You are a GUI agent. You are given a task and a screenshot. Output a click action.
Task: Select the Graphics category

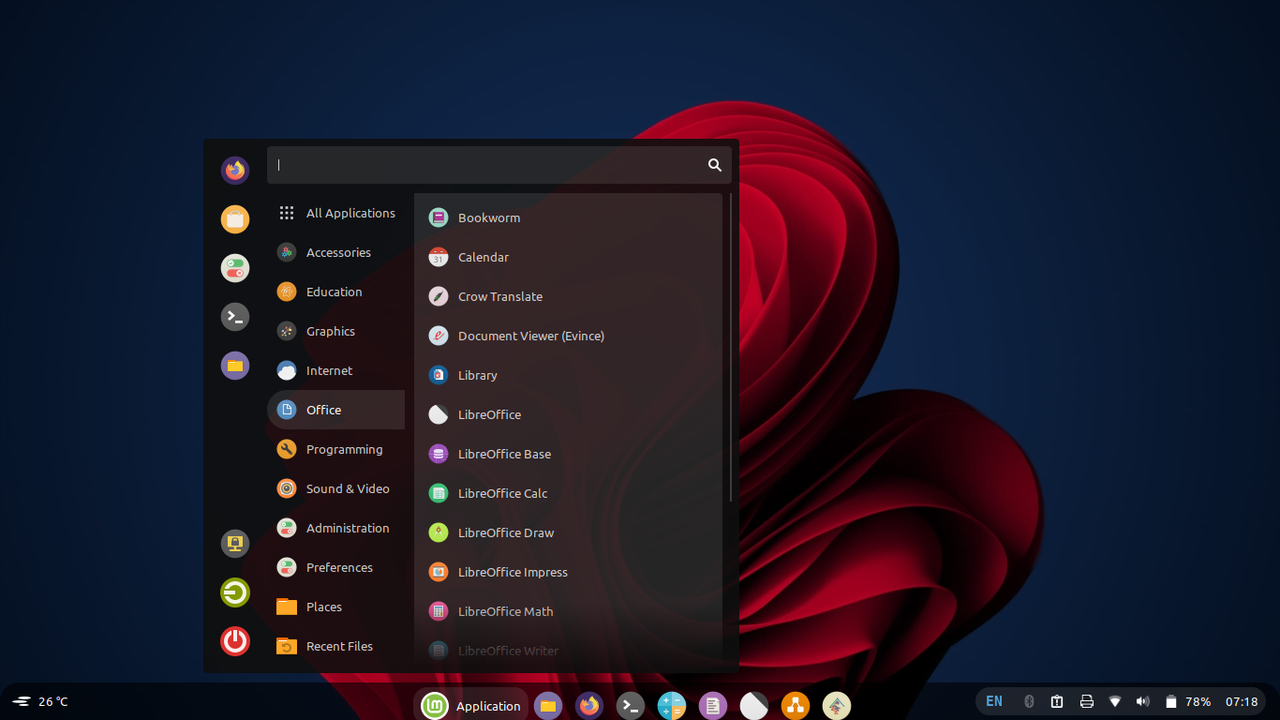click(336, 331)
